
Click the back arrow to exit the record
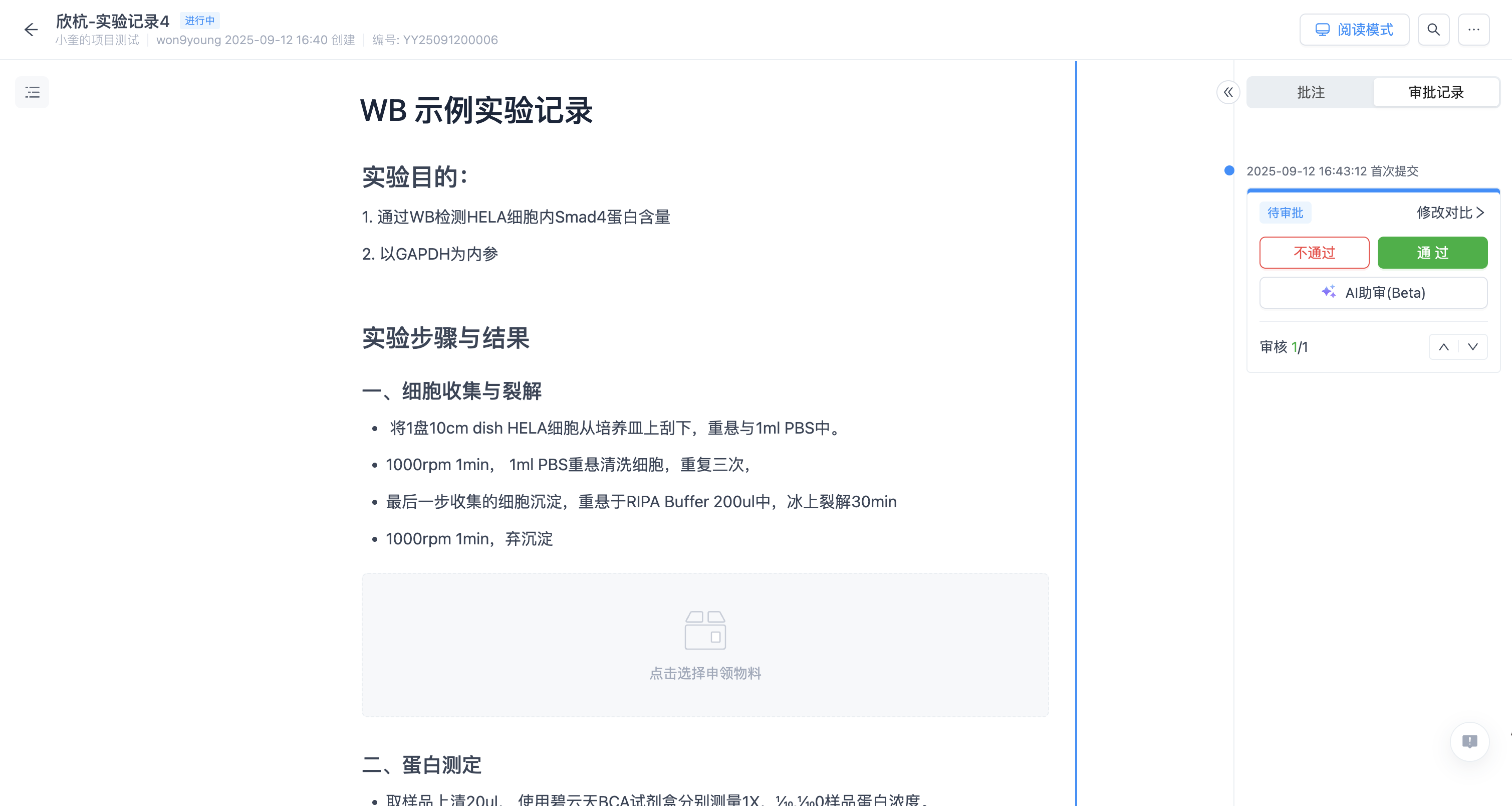[x=31, y=30]
